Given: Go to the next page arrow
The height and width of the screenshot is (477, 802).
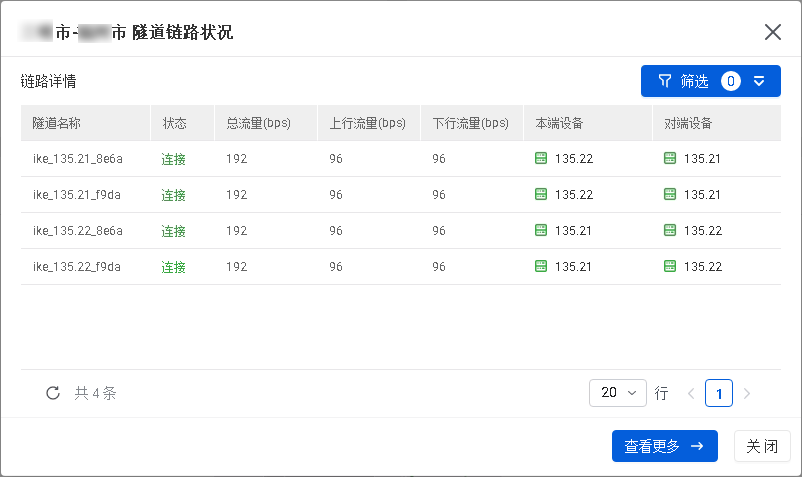Looking at the screenshot, I should point(747,393).
